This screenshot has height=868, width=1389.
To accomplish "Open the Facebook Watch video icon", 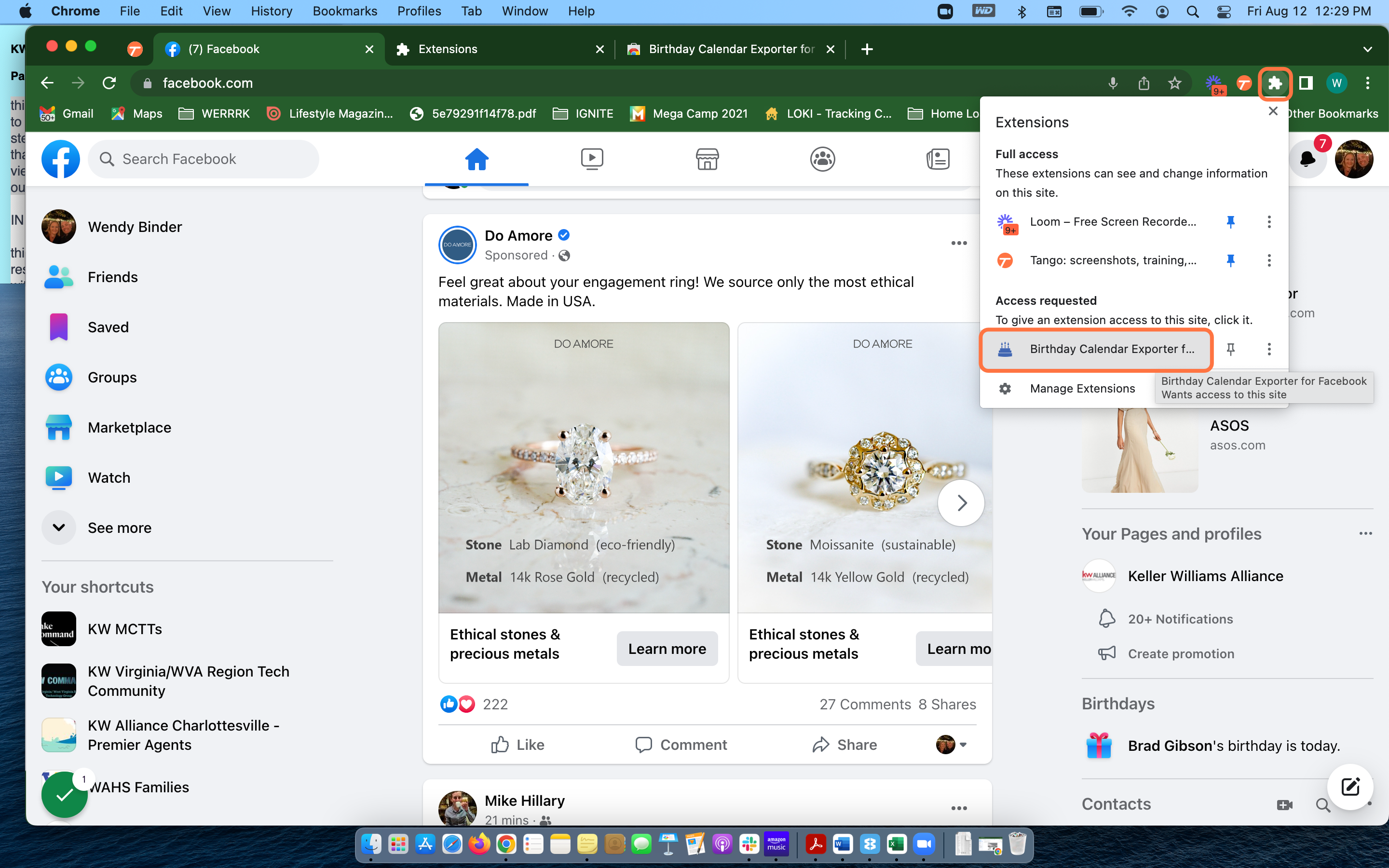I will 592,159.
